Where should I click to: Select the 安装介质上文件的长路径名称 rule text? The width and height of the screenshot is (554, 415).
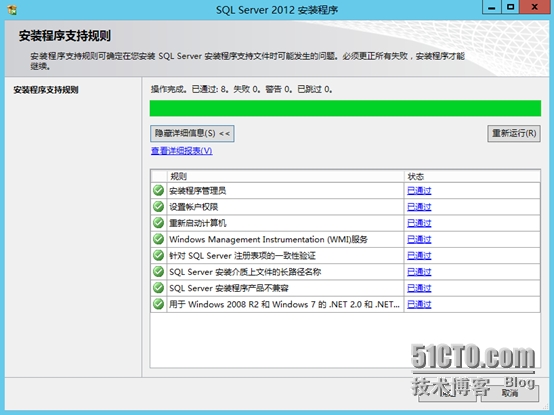click(245, 272)
